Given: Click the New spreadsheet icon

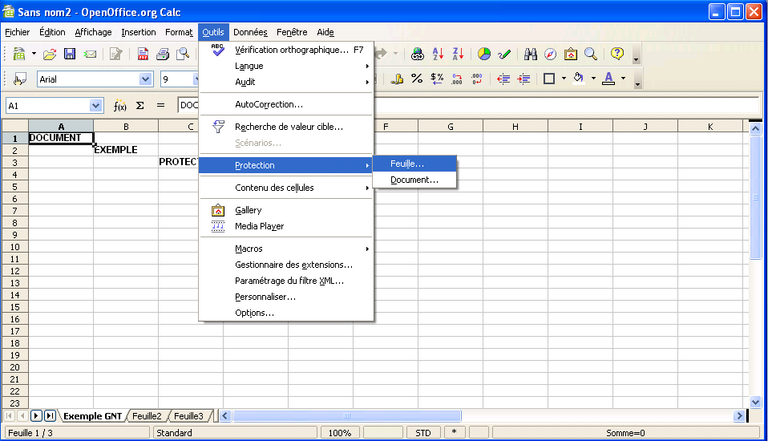Looking at the screenshot, I should pos(19,54).
